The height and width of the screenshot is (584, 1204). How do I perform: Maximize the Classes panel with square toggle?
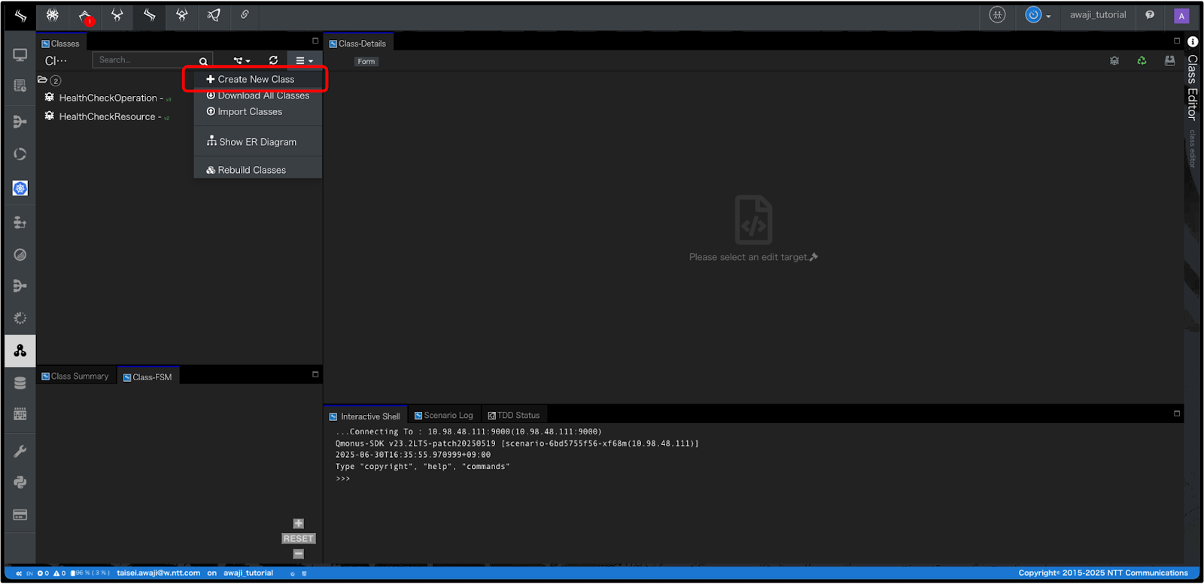315,42
